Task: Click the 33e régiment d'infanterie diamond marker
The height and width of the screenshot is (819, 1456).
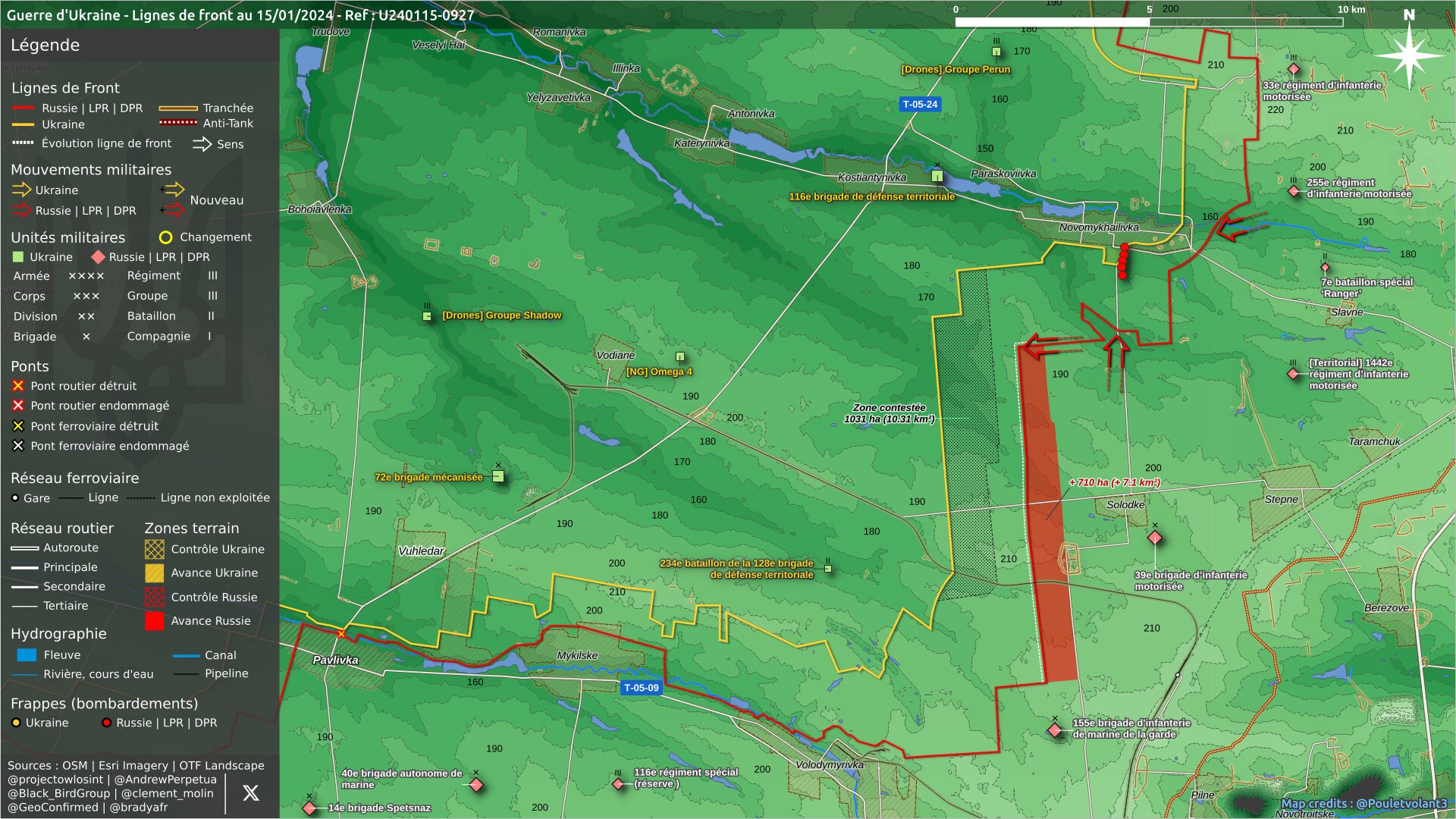Action: 1294,69
